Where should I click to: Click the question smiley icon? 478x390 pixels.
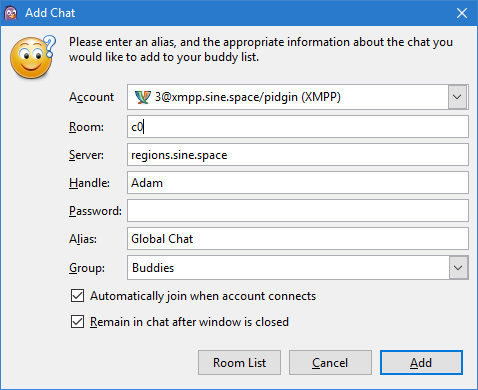tap(33, 57)
